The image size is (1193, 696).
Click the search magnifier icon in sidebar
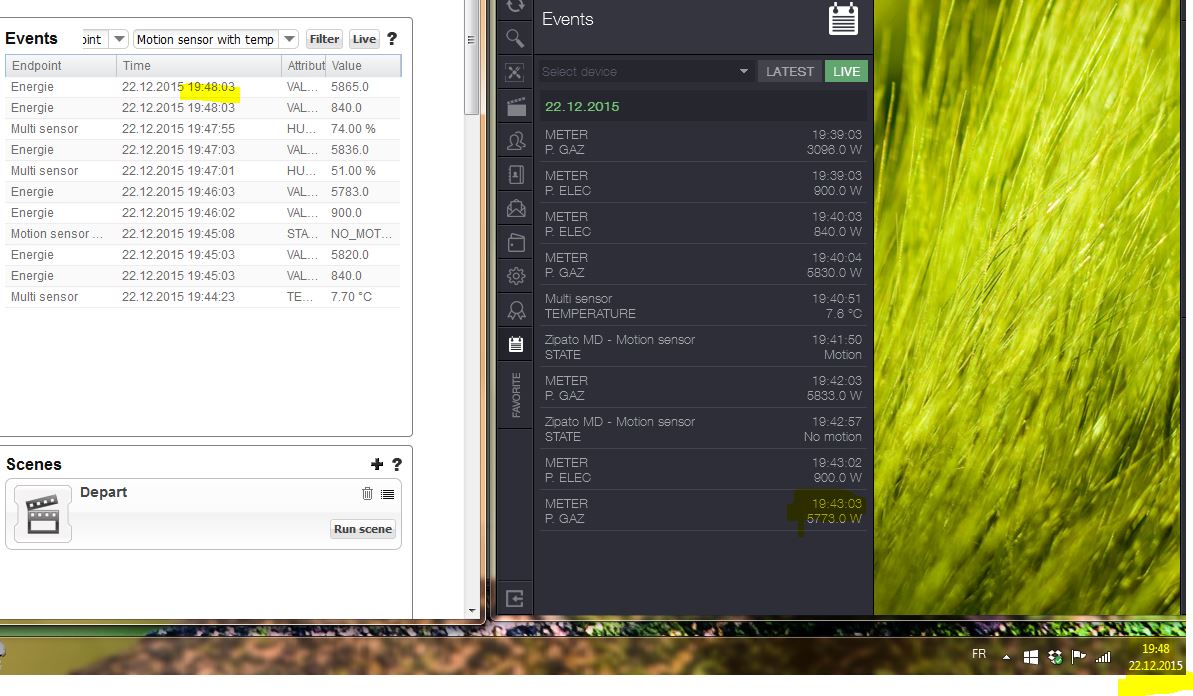click(515, 38)
